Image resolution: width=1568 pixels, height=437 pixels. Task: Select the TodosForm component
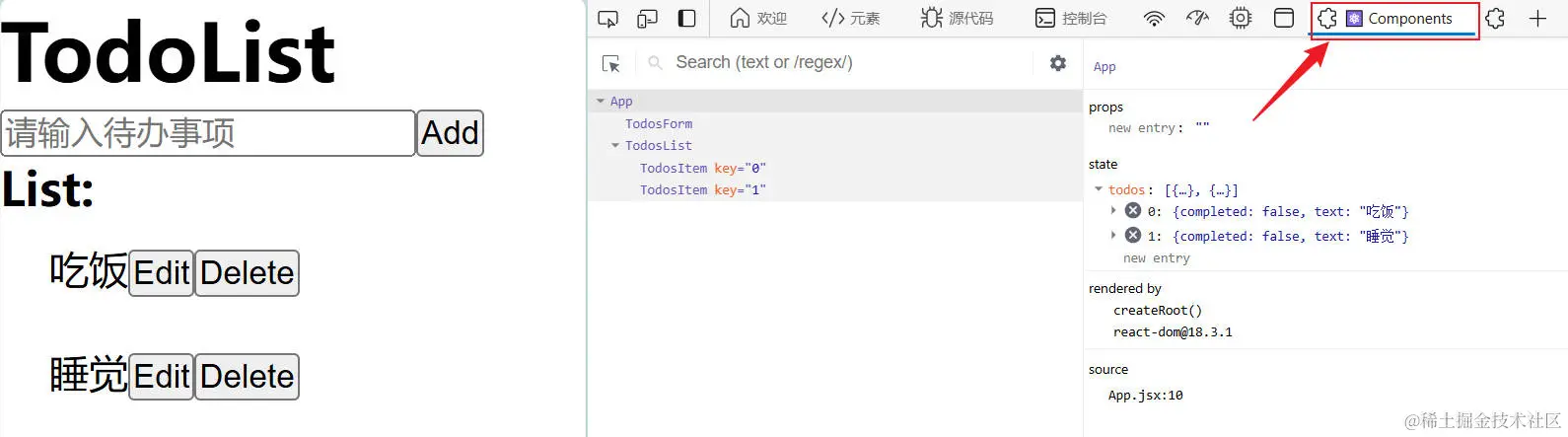tap(659, 124)
